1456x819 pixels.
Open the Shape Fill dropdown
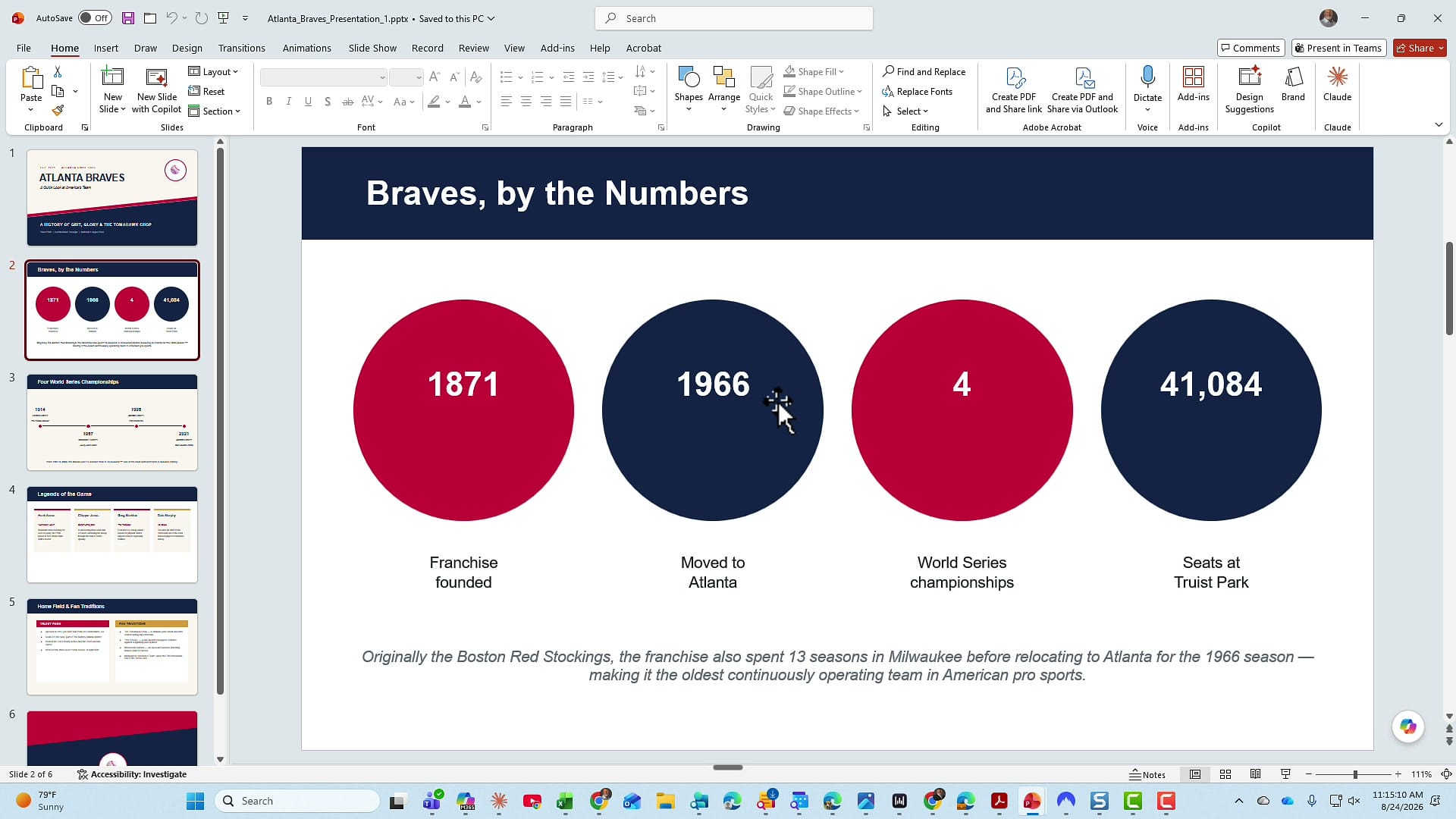point(814,71)
